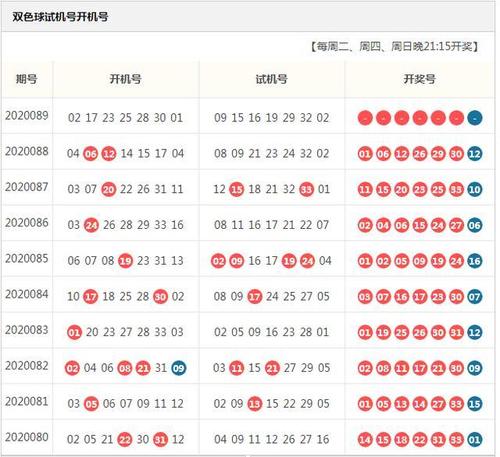Click red ball 14 in 2020080 开奖号
This screenshot has width=500, height=457.
(365, 439)
